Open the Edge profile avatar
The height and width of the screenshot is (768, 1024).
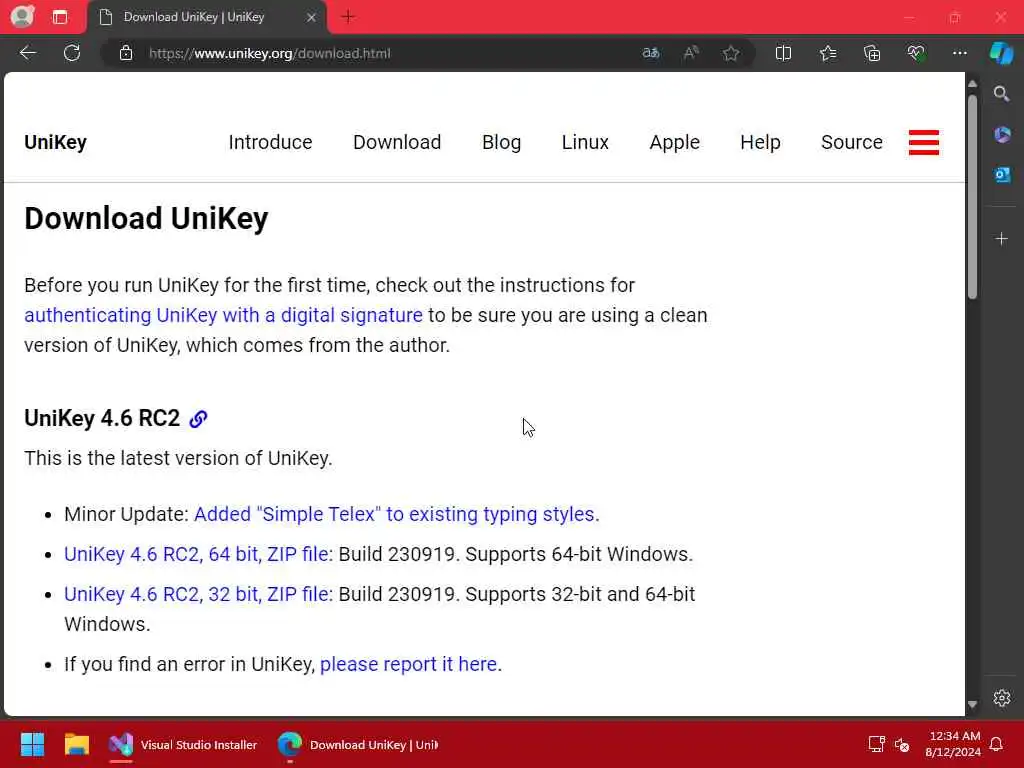click(x=22, y=16)
